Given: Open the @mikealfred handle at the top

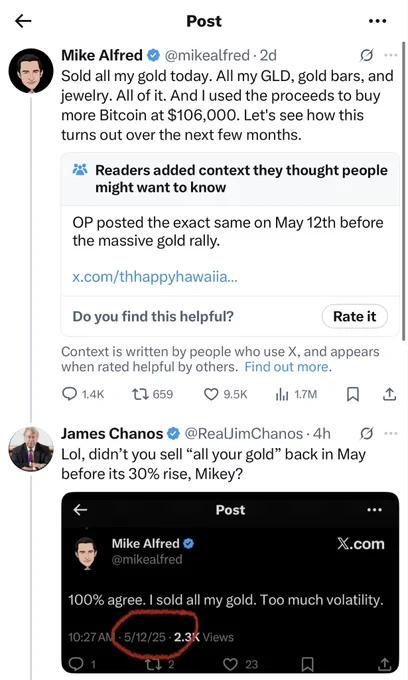Looking at the screenshot, I should [x=207, y=55].
